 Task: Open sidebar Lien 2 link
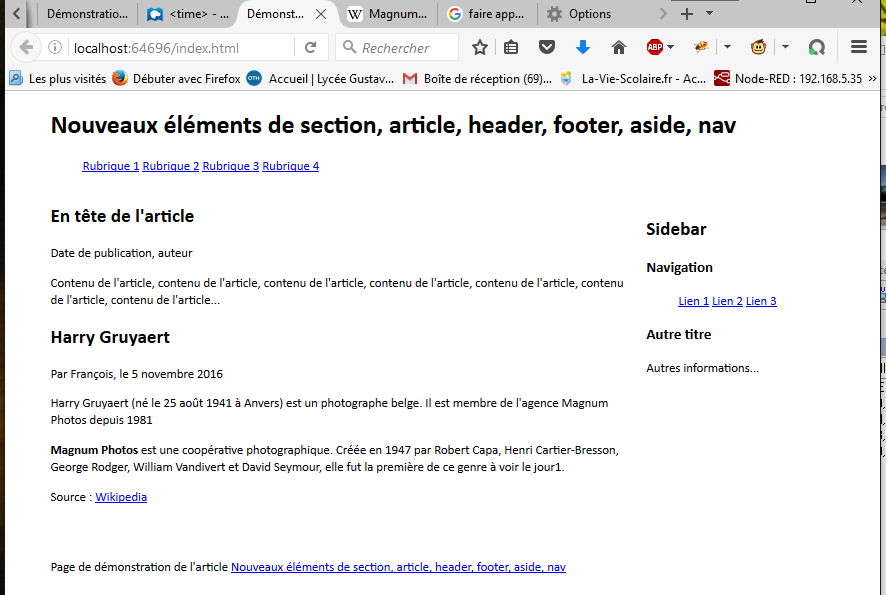pyautogui.click(x=727, y=301)
